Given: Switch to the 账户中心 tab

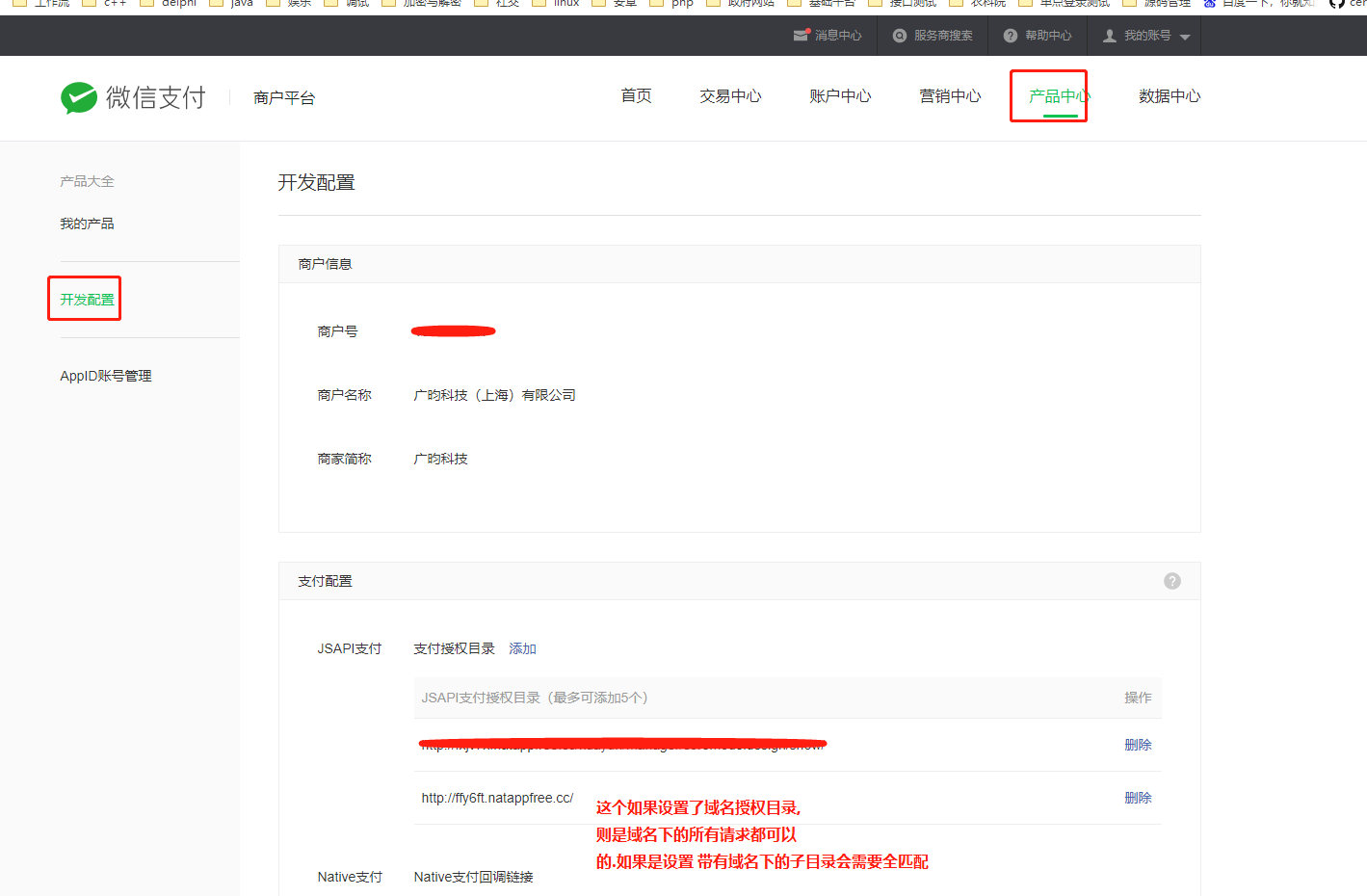Looking at the screenshot, I should [840, 96].
